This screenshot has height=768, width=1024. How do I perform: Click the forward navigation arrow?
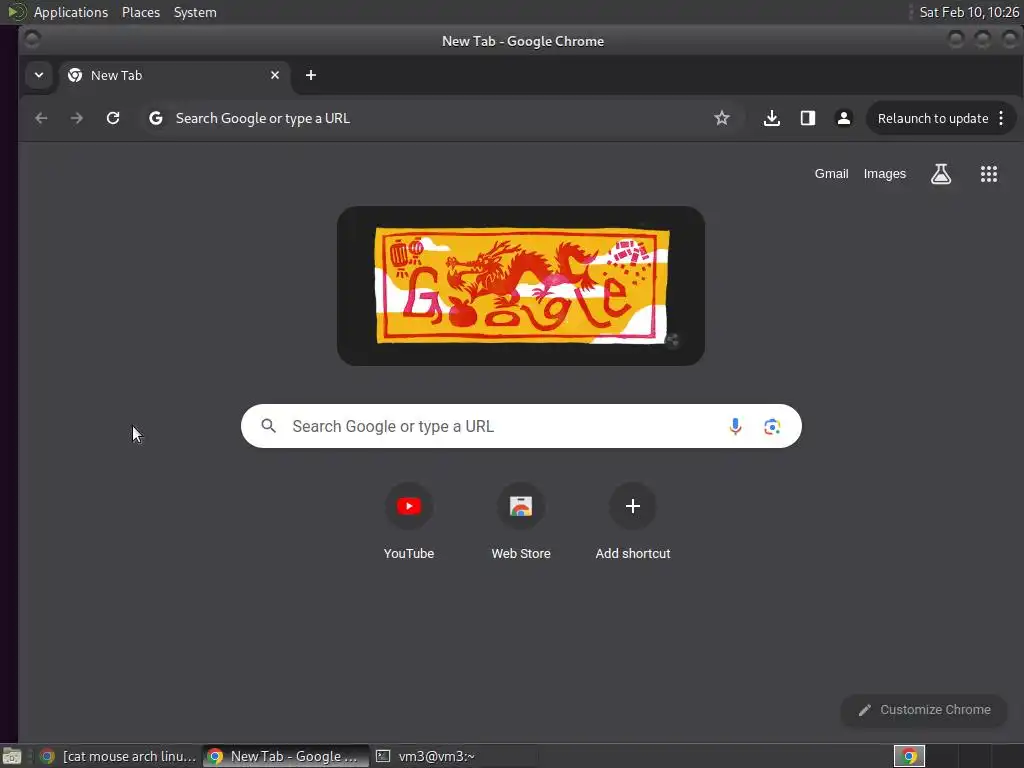pyautogui.click(x=76, y=118)
